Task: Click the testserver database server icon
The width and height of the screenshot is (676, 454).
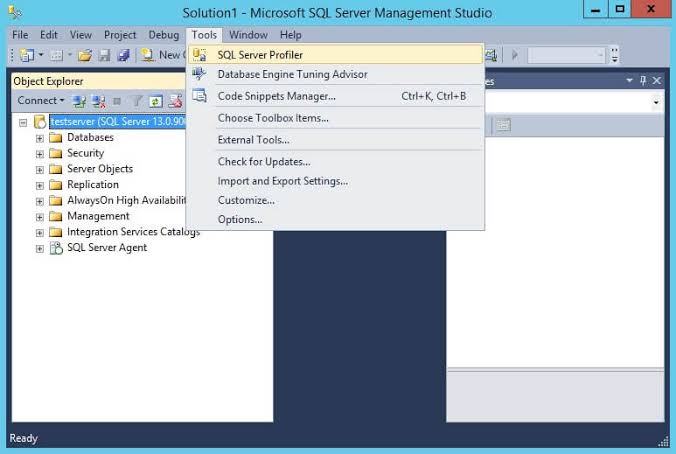Action: coord(40,122)
